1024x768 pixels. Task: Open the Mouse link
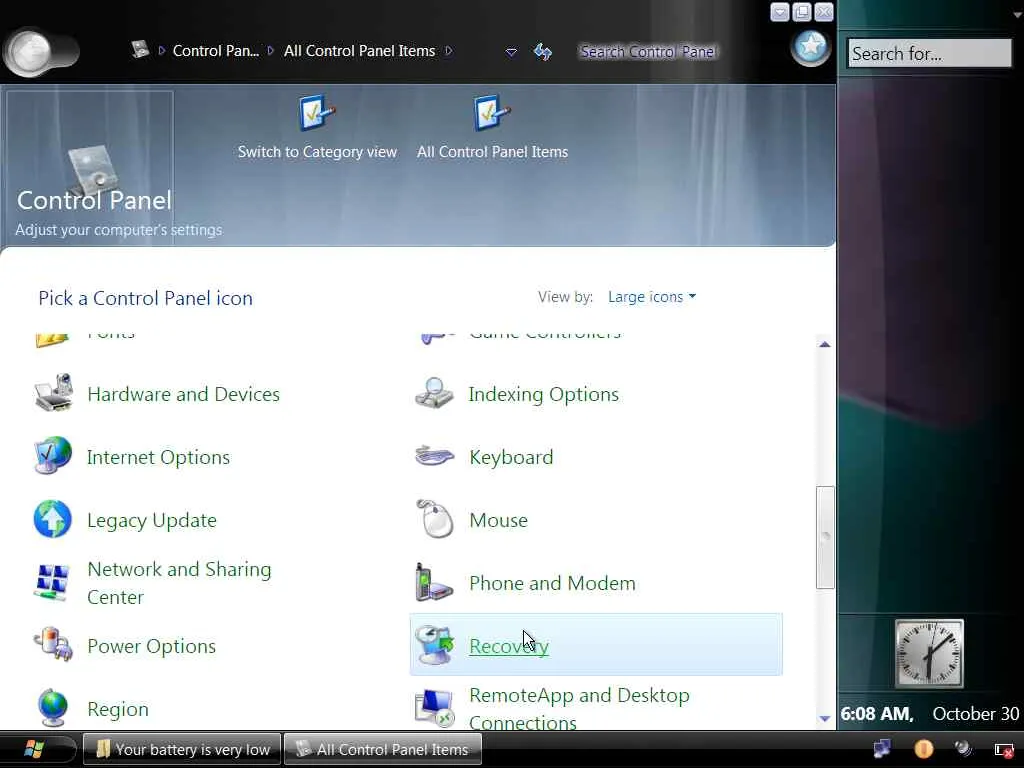[499, 520]
